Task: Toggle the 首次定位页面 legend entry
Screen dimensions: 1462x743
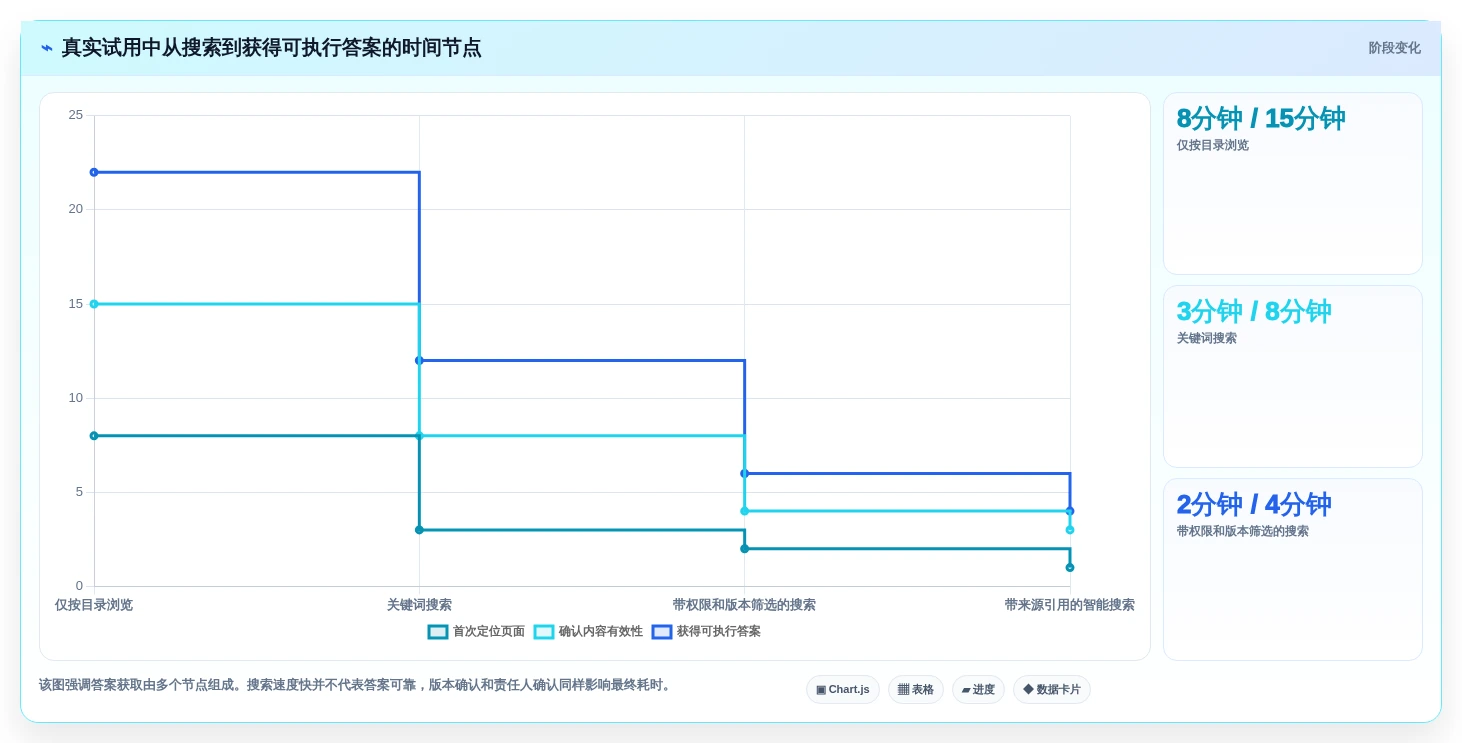Action: click(476, 632)
